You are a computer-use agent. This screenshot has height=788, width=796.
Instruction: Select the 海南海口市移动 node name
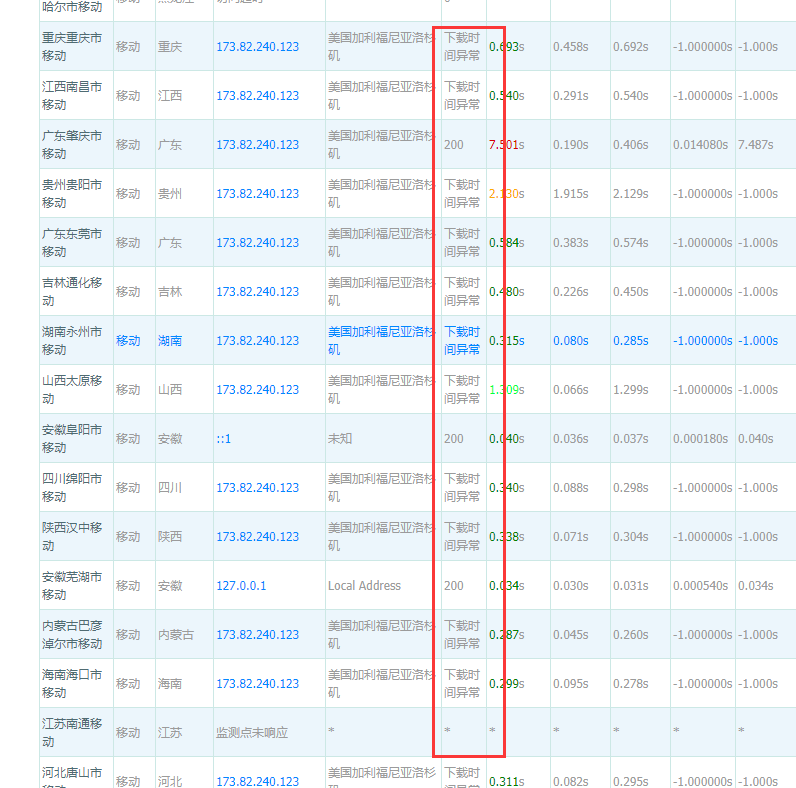[x=72, y=684]
